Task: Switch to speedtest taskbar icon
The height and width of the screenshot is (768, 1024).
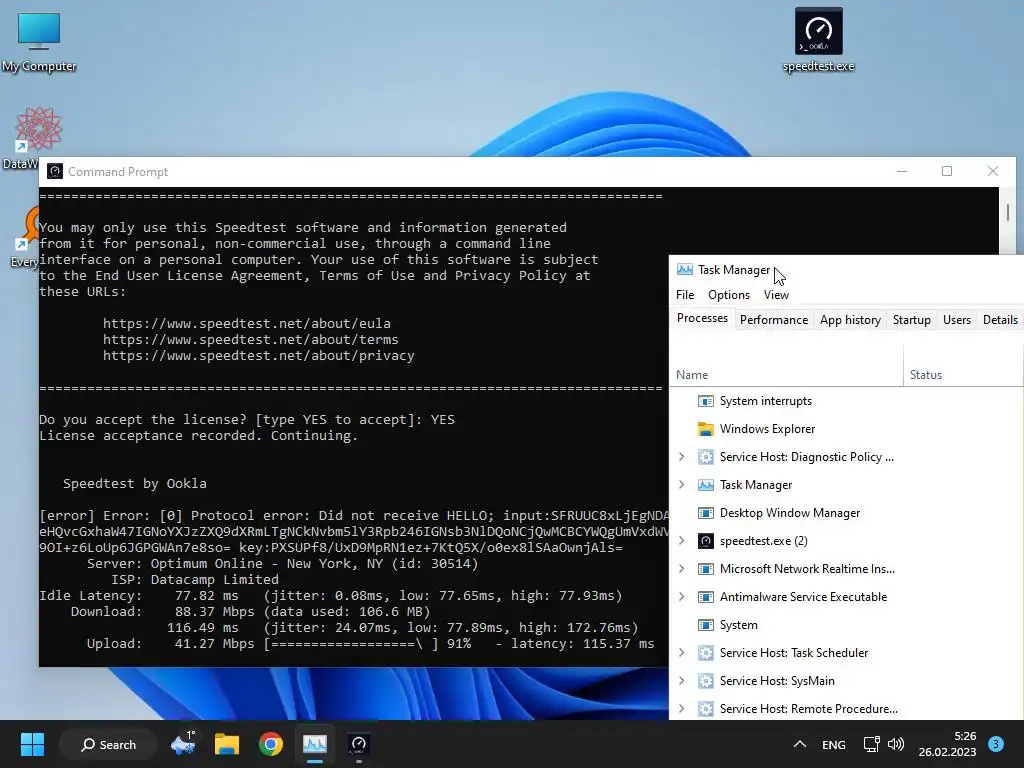Action: click(x=359, y=744)
